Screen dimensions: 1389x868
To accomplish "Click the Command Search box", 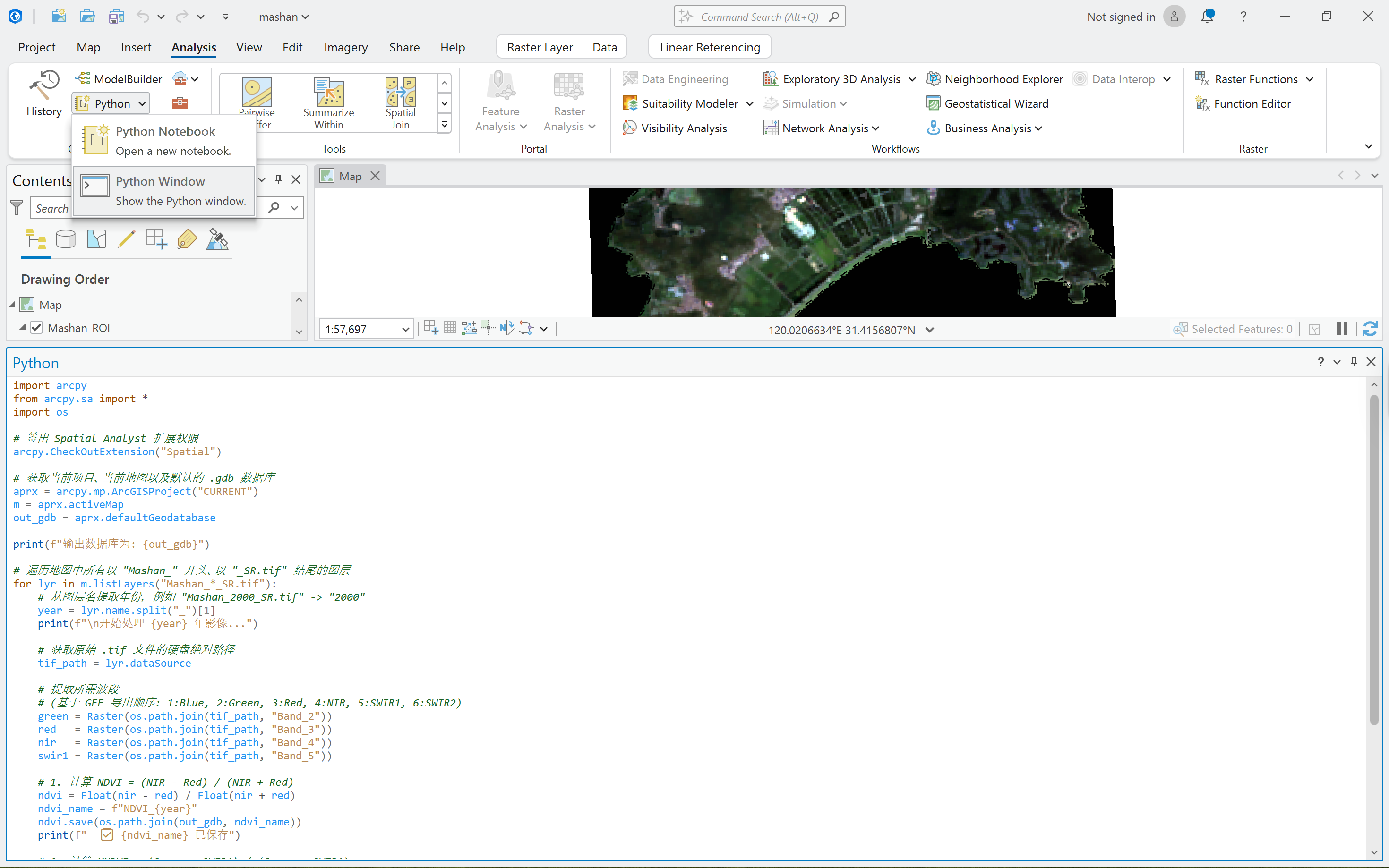I will coord(759,17).
